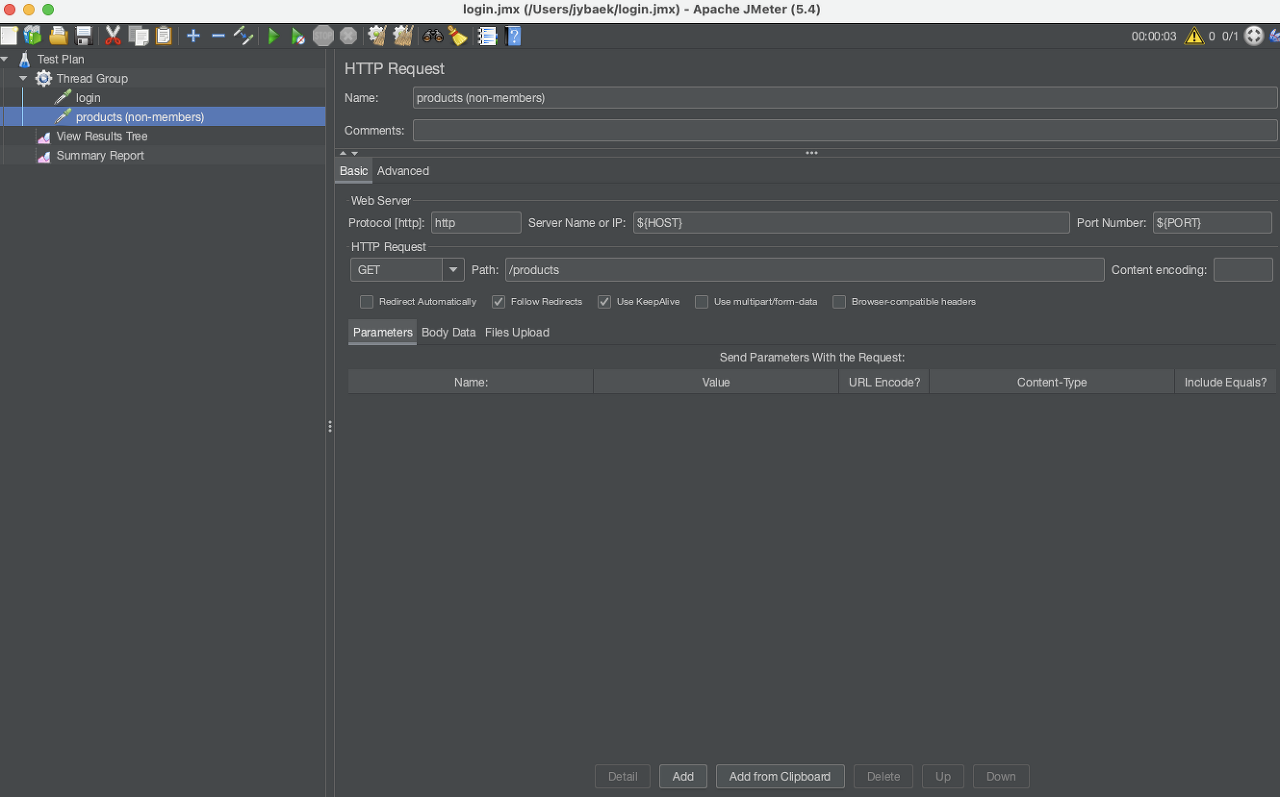
Task: Click the Paste clipboard icon
Action: 163,36
